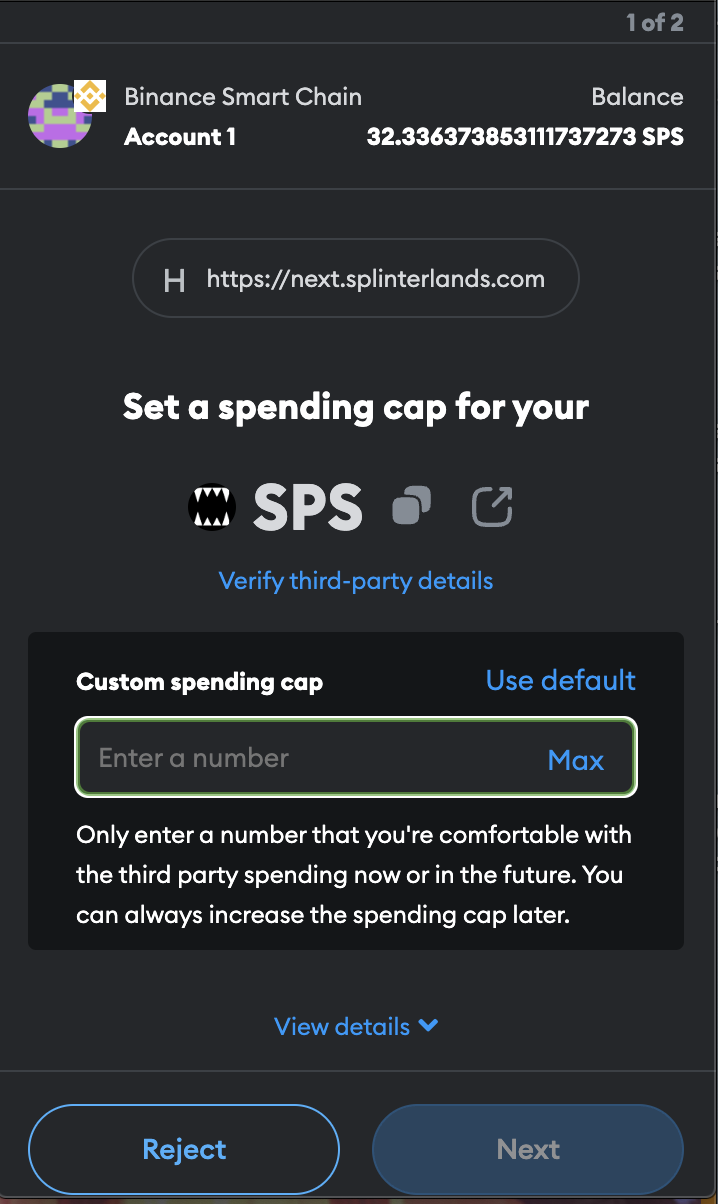718x1204 pixels.
Task: Reject the spending cap request
Action: 184,1149
